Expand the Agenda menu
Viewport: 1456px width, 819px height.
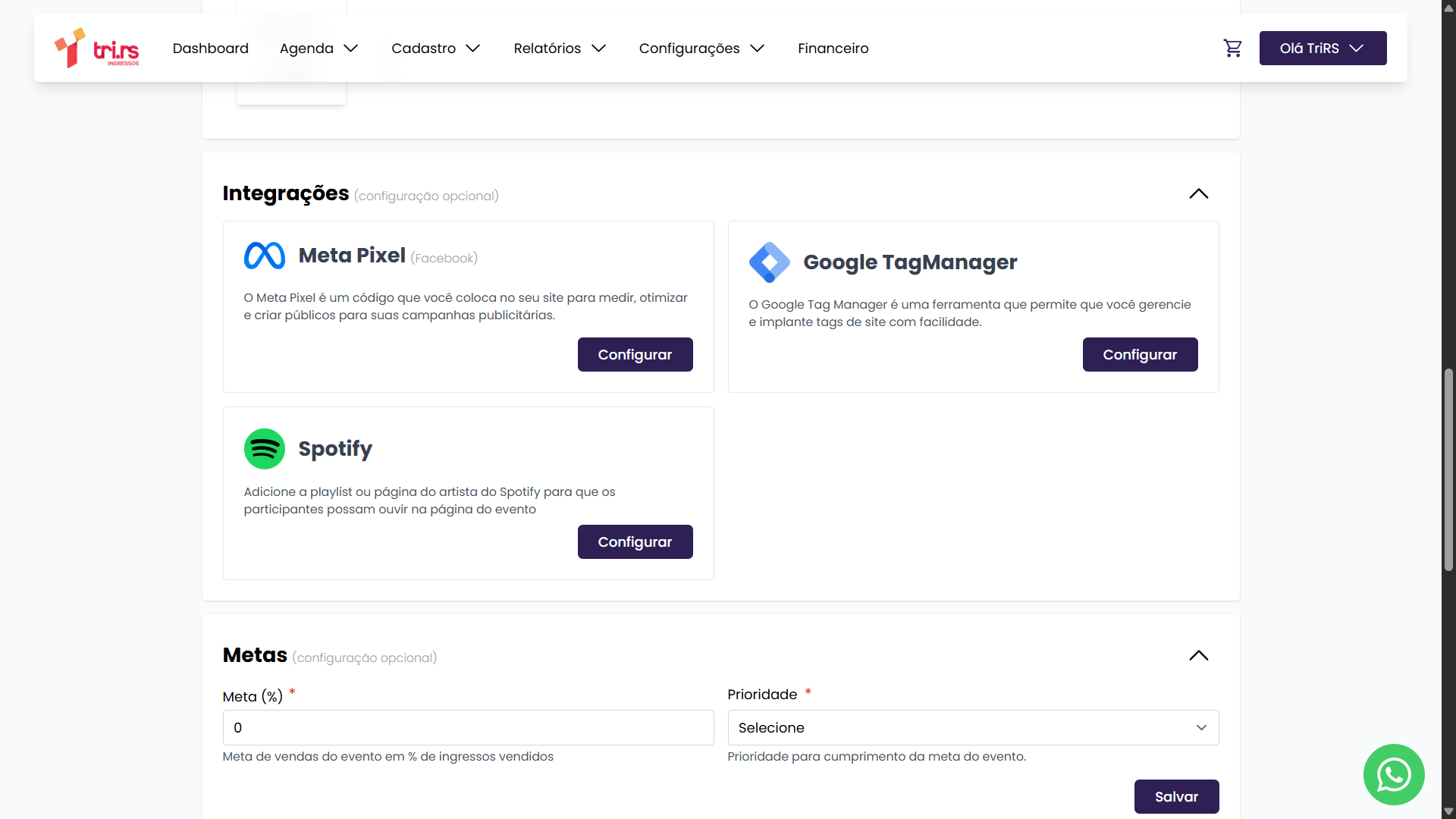tap(318, 49)
